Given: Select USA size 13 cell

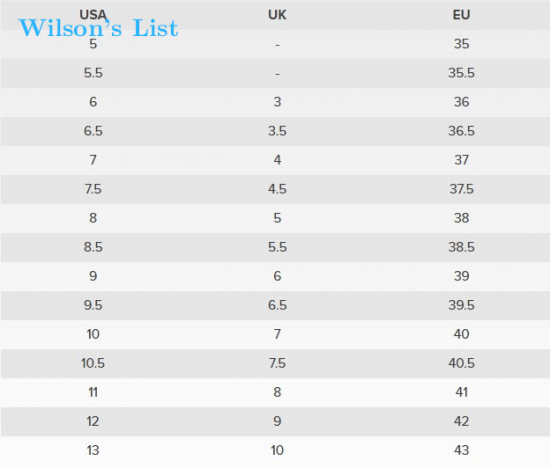Looking at the screenshot, I should click(x=93, y=450).
